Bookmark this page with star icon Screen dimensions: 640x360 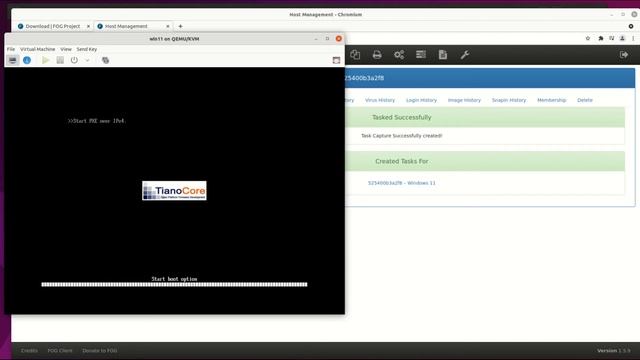pyautogui.click(x=588, y=38)
